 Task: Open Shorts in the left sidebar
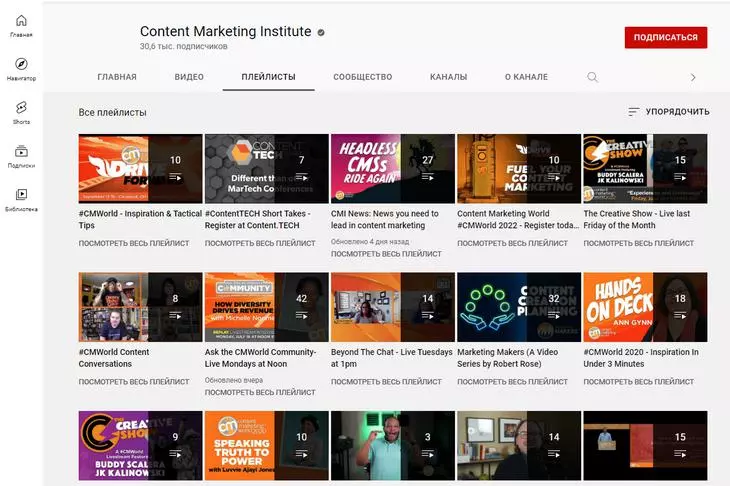(x=21, y=112)
